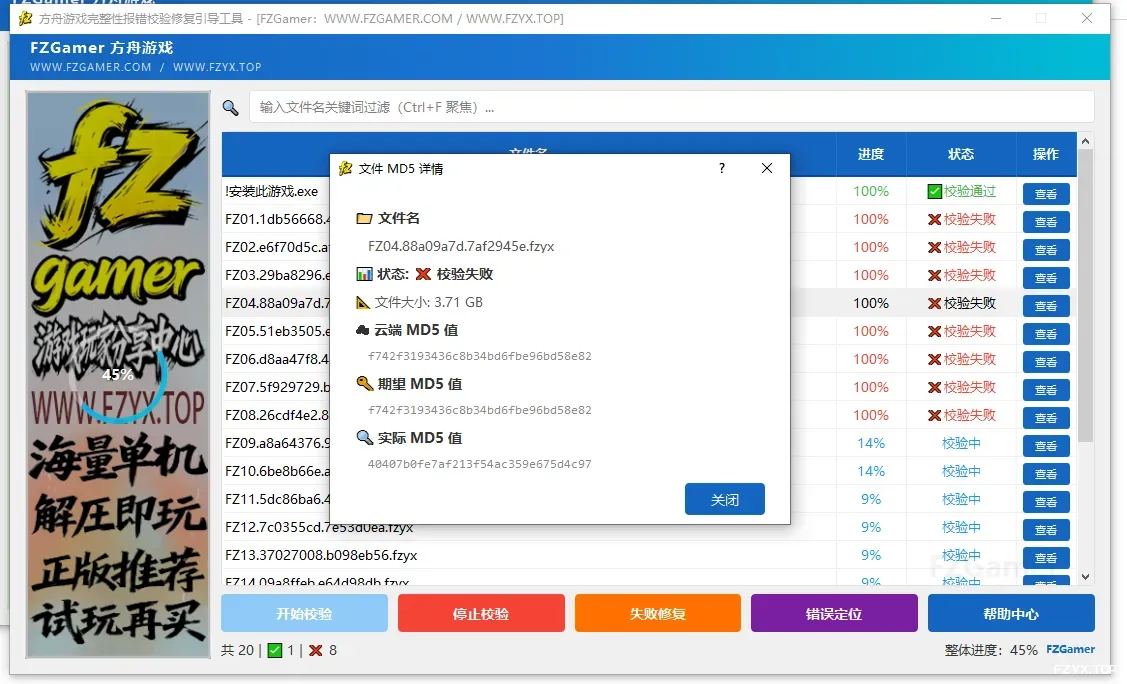Click the orange 失败修复 button
The height and width of the screenshot is (684, 1127).
[x=658, y=614]
